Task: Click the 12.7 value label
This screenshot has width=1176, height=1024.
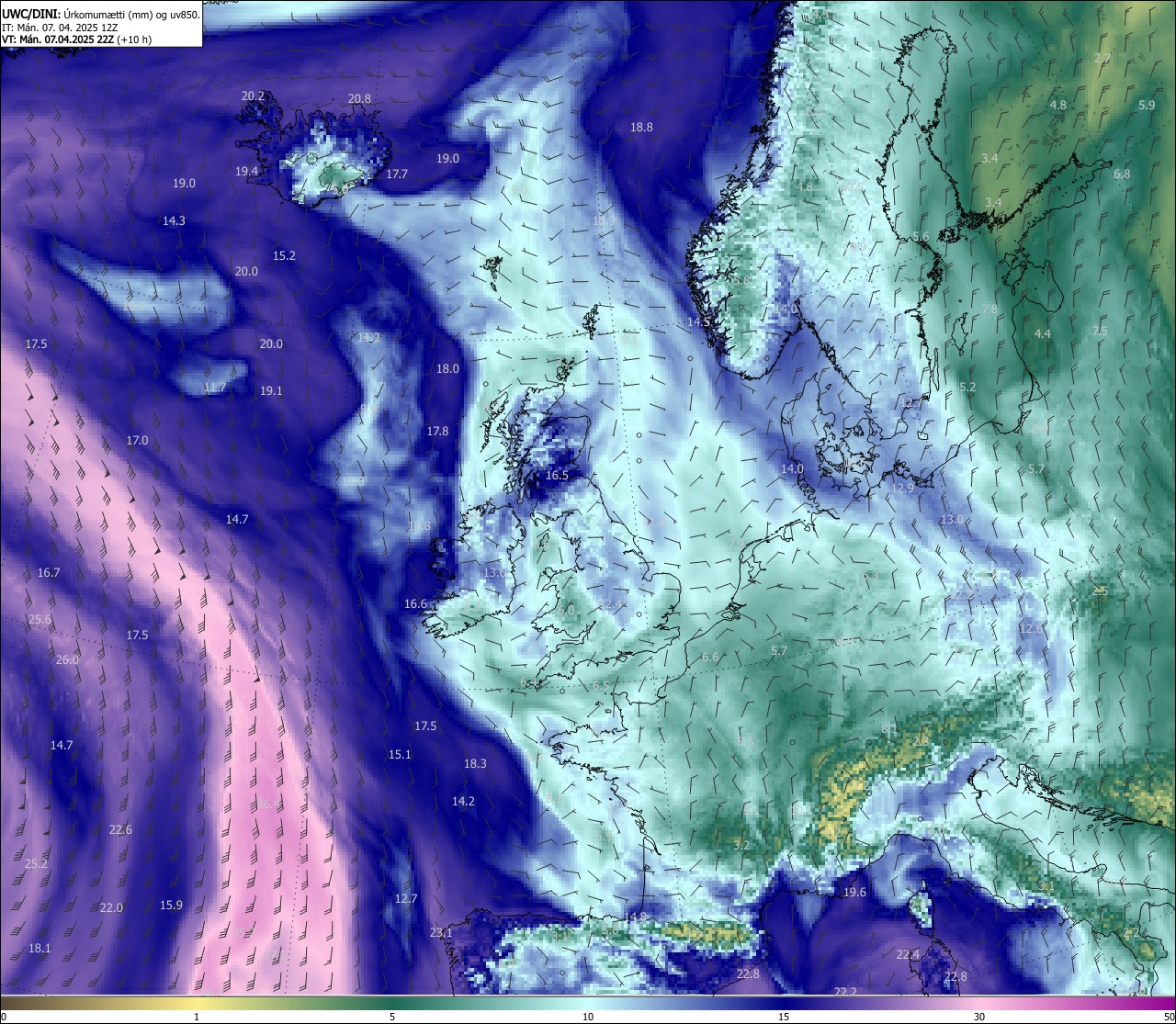Action: point(406,899)
